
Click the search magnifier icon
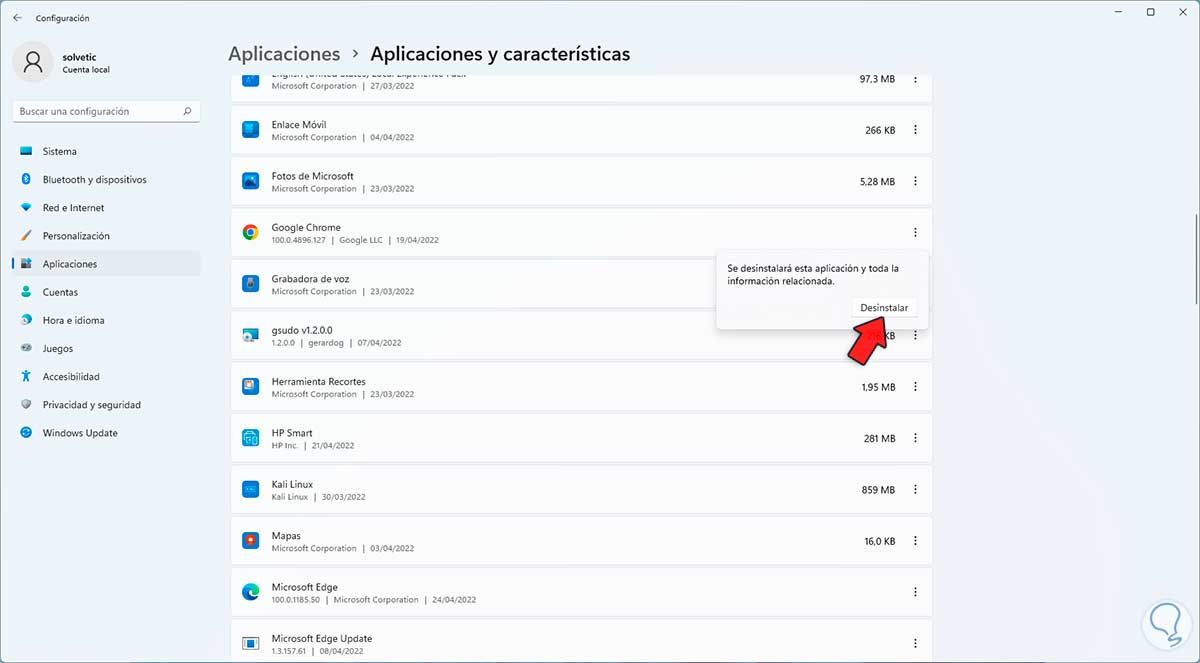pyautogui.click(x=187, y=112)
